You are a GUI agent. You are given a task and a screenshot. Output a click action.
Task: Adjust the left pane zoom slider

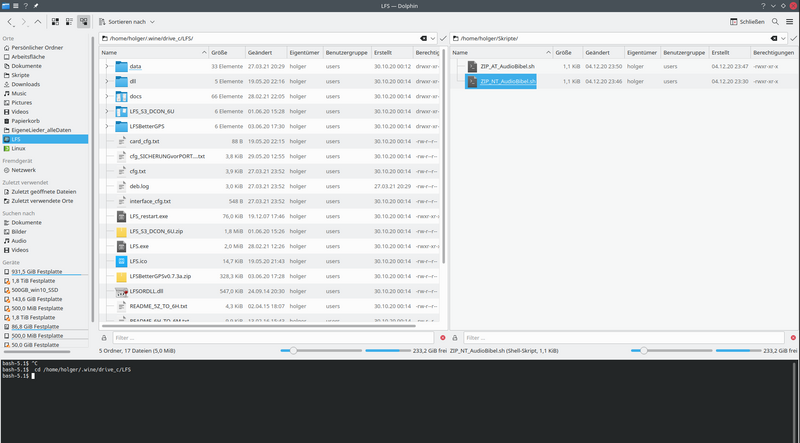tap(290, 351)
